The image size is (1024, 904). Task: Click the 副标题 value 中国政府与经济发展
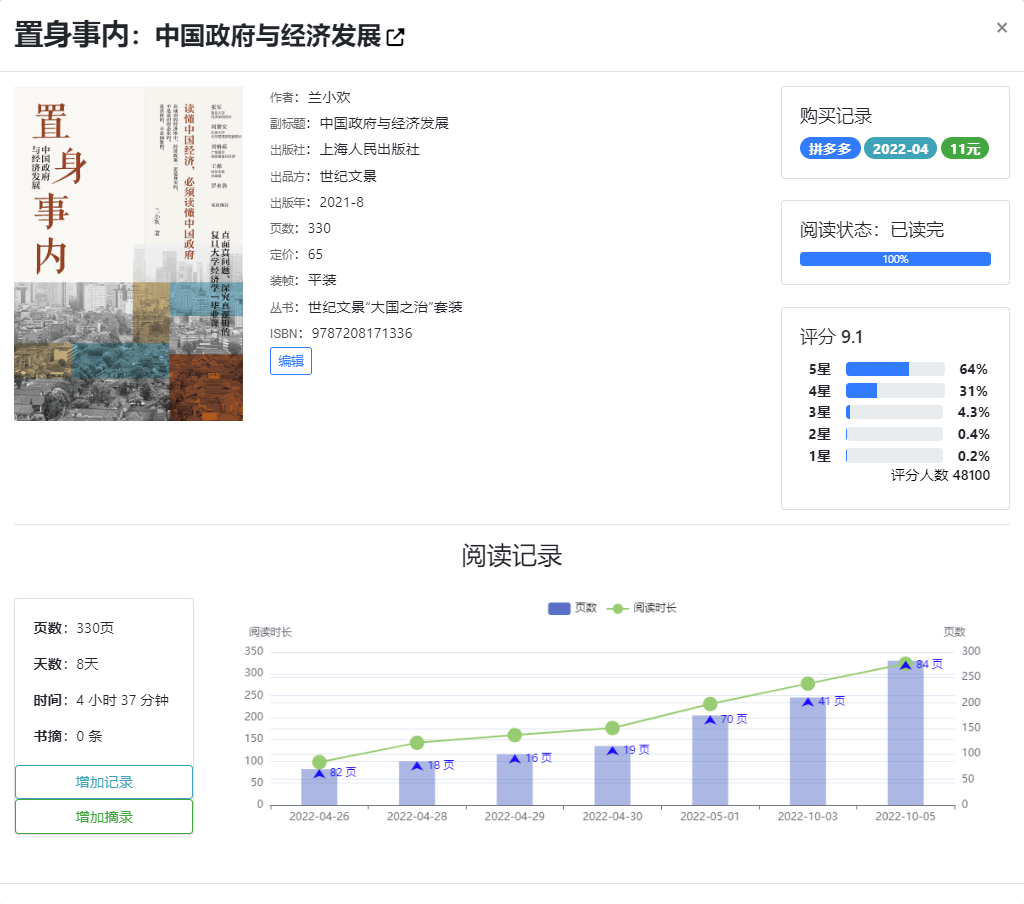click(x=384, y=123)
